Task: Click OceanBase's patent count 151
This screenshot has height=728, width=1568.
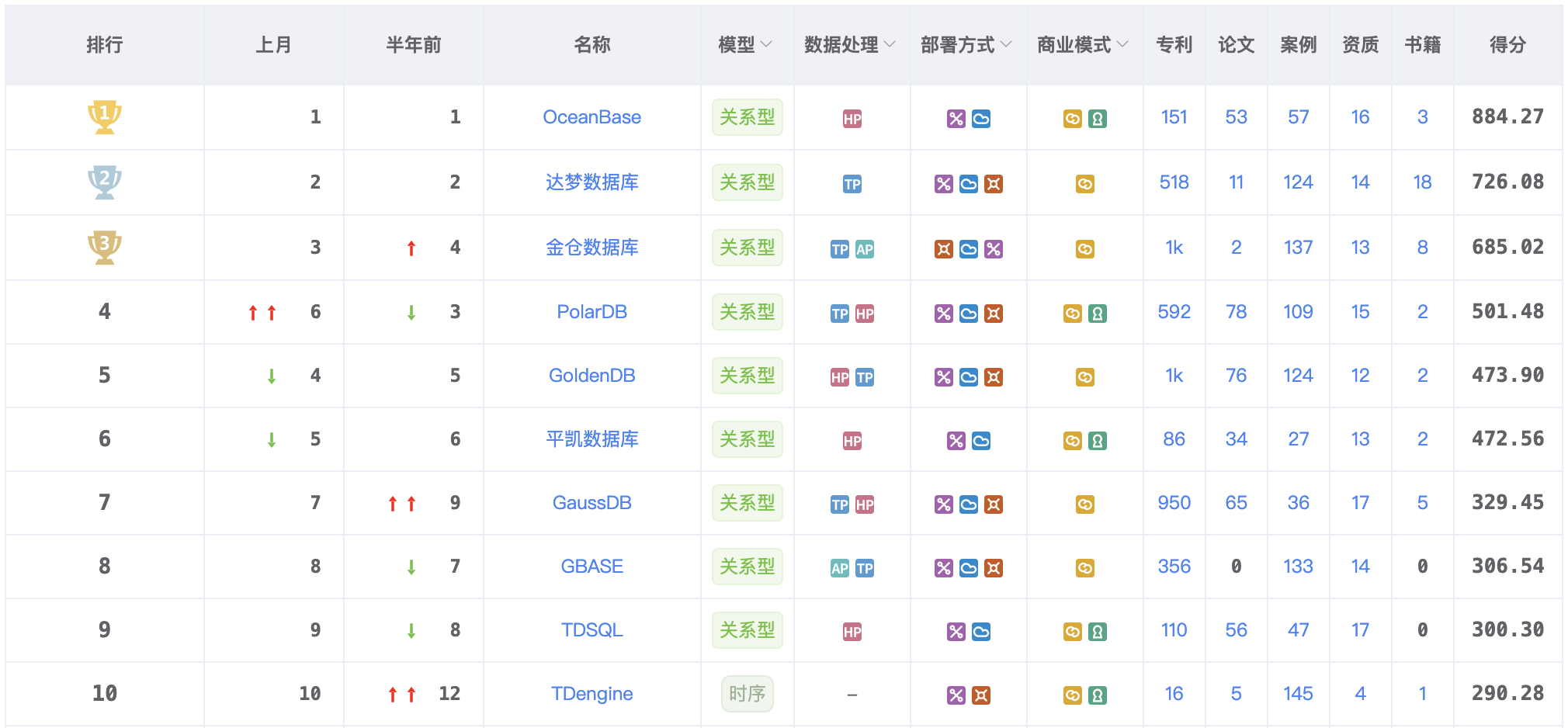Action: [1174, 117]
